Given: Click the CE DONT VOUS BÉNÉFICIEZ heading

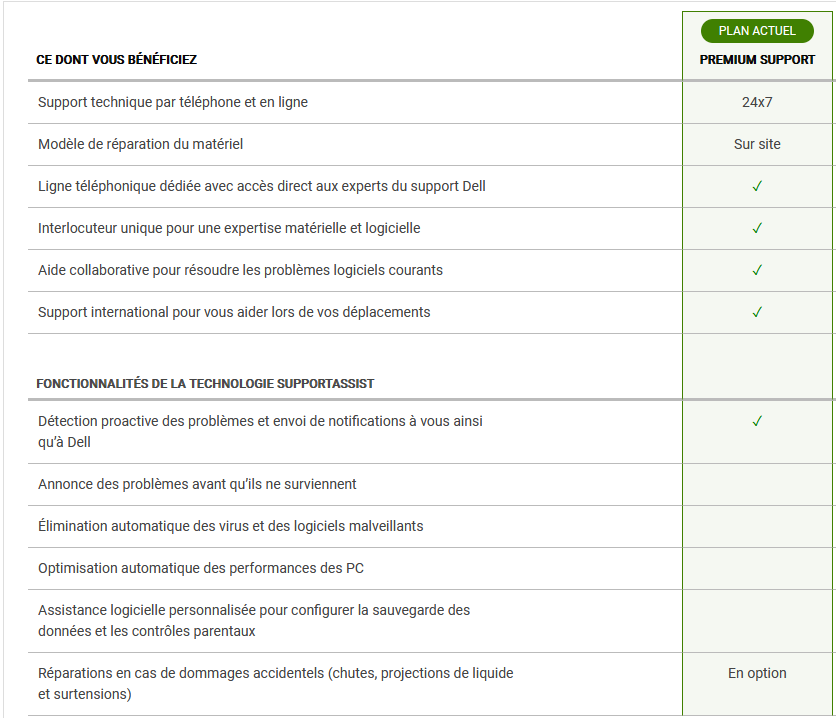Looking at the screenshot, I should (116, 60).
